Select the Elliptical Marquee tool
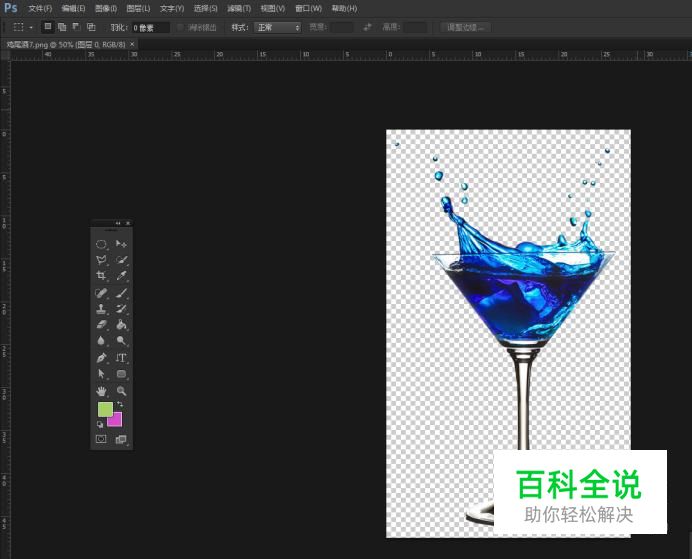Image resolution: width=692 pixels, height=559 pixels. pyautogui.click(x=101, y=243)
